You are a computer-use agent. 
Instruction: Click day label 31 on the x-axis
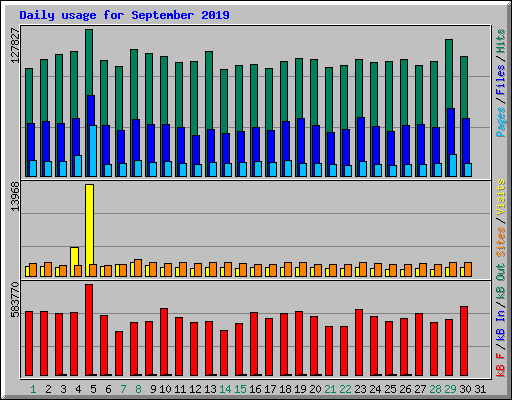pyautogui.click(x=480, y=389)
